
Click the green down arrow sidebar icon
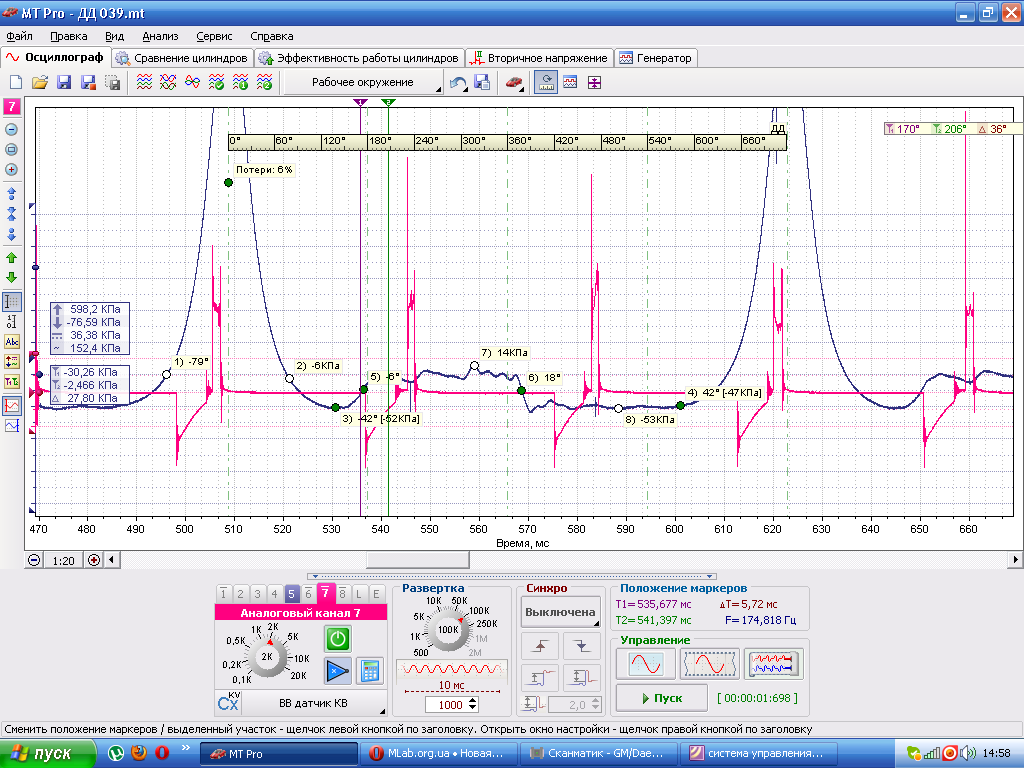[x=11, y=278]
